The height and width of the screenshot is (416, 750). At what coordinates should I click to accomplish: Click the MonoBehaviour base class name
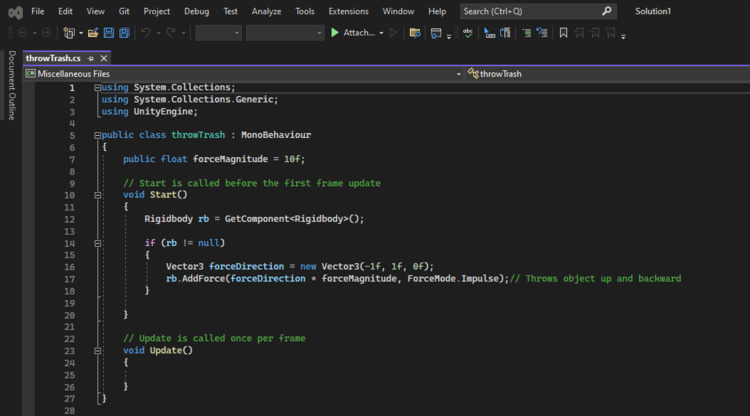276,135
